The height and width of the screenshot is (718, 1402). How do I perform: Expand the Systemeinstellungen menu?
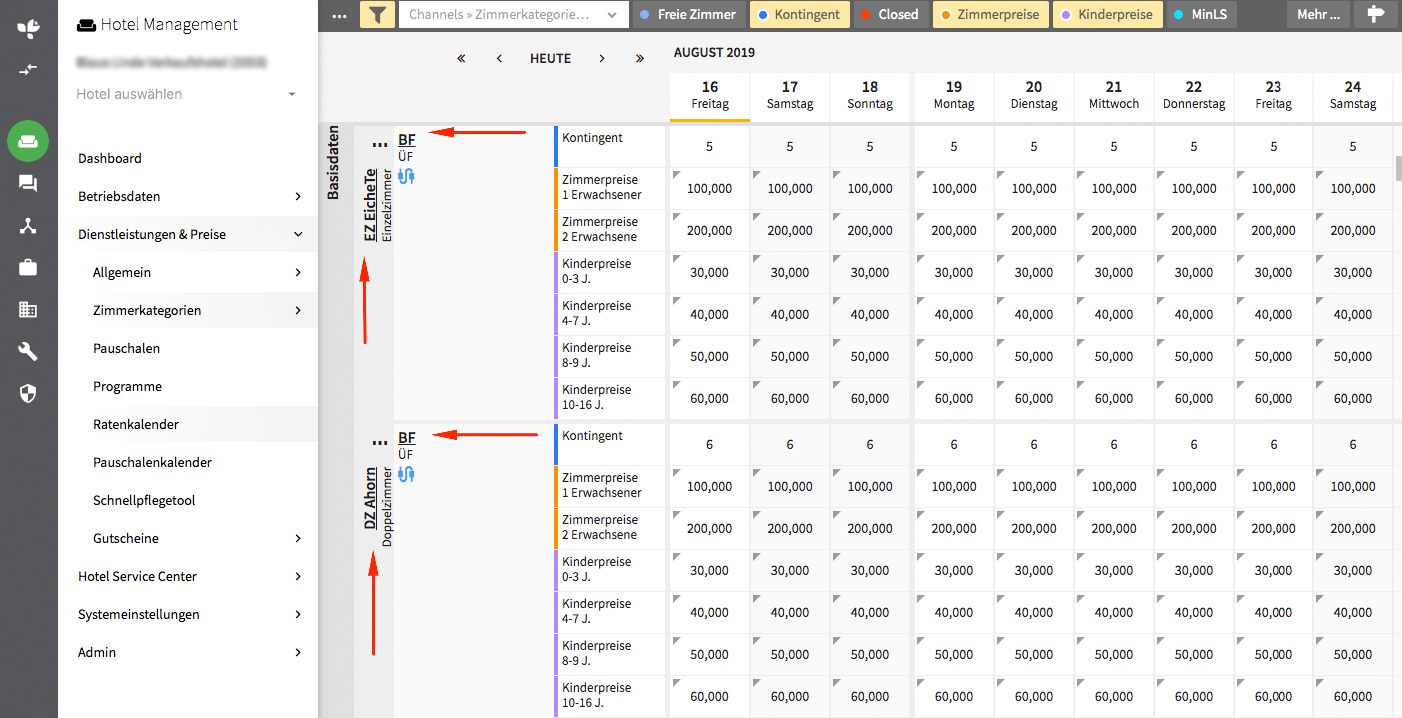click(x=188, y=614)
